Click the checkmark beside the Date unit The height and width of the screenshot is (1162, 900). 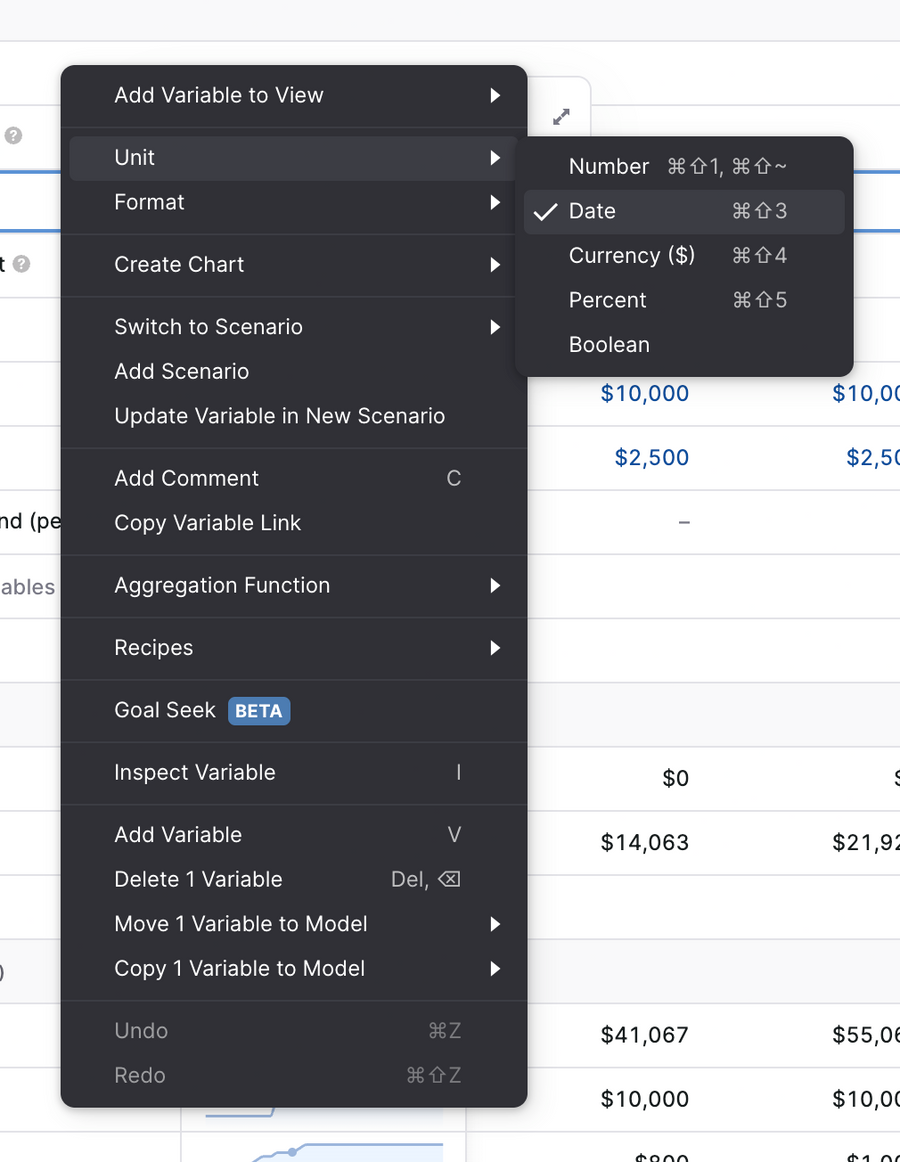coord(546,211)
